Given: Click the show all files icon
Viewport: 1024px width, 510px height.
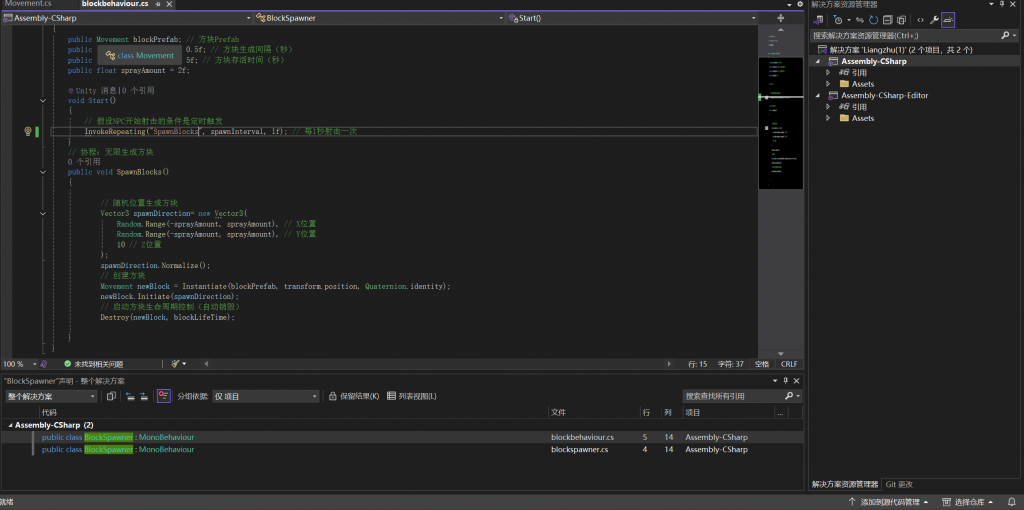Looking at the screenshot, I should coord(901,20).
